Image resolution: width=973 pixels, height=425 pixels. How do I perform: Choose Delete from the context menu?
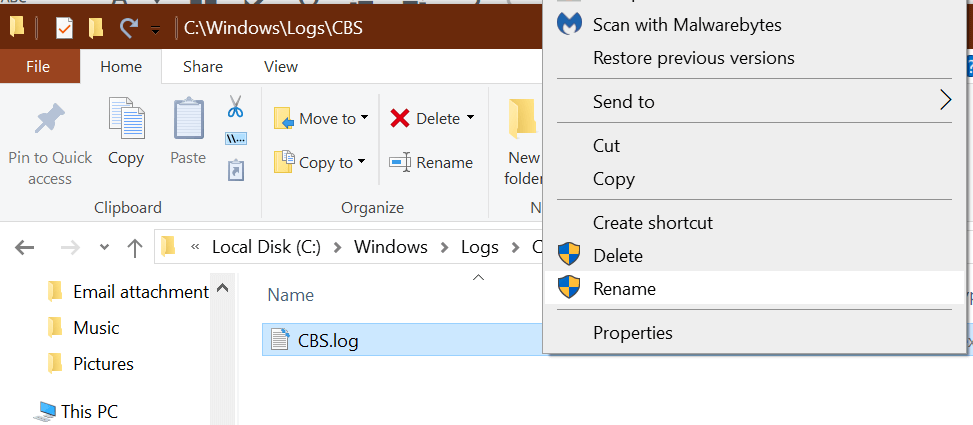pyautogui.click(x=753, y=256)
